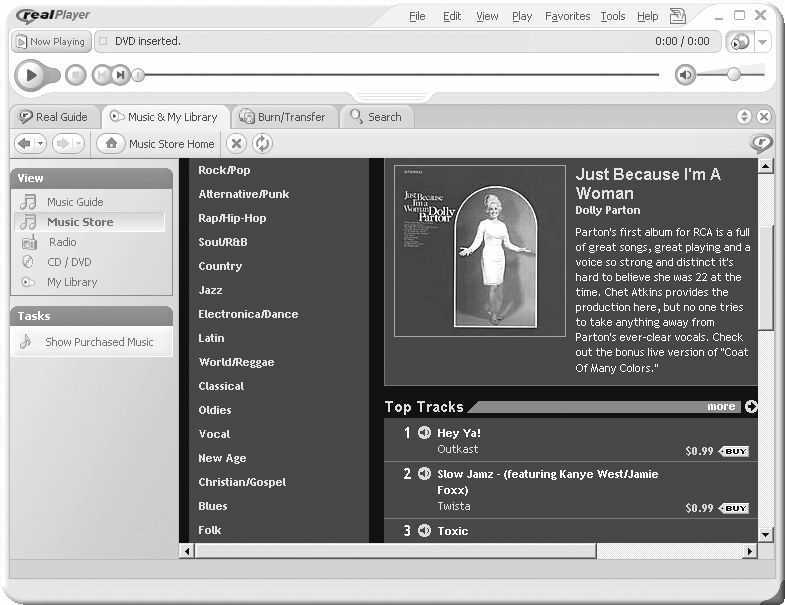This screenshot has width=785, height=605.
Task: Click the right arrow of horizontal scrollbar
Action: pos(750,551)
